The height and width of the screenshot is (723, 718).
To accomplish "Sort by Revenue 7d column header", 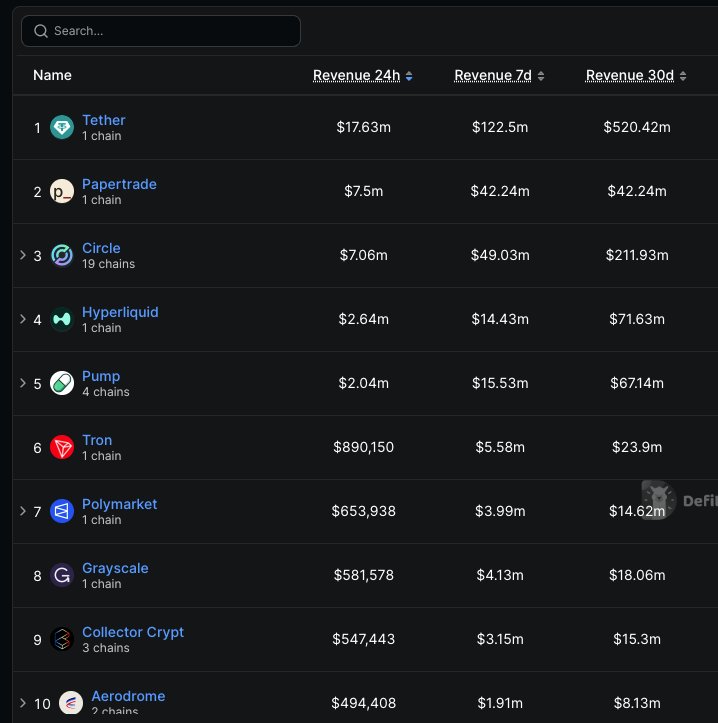I will [493, 75].
